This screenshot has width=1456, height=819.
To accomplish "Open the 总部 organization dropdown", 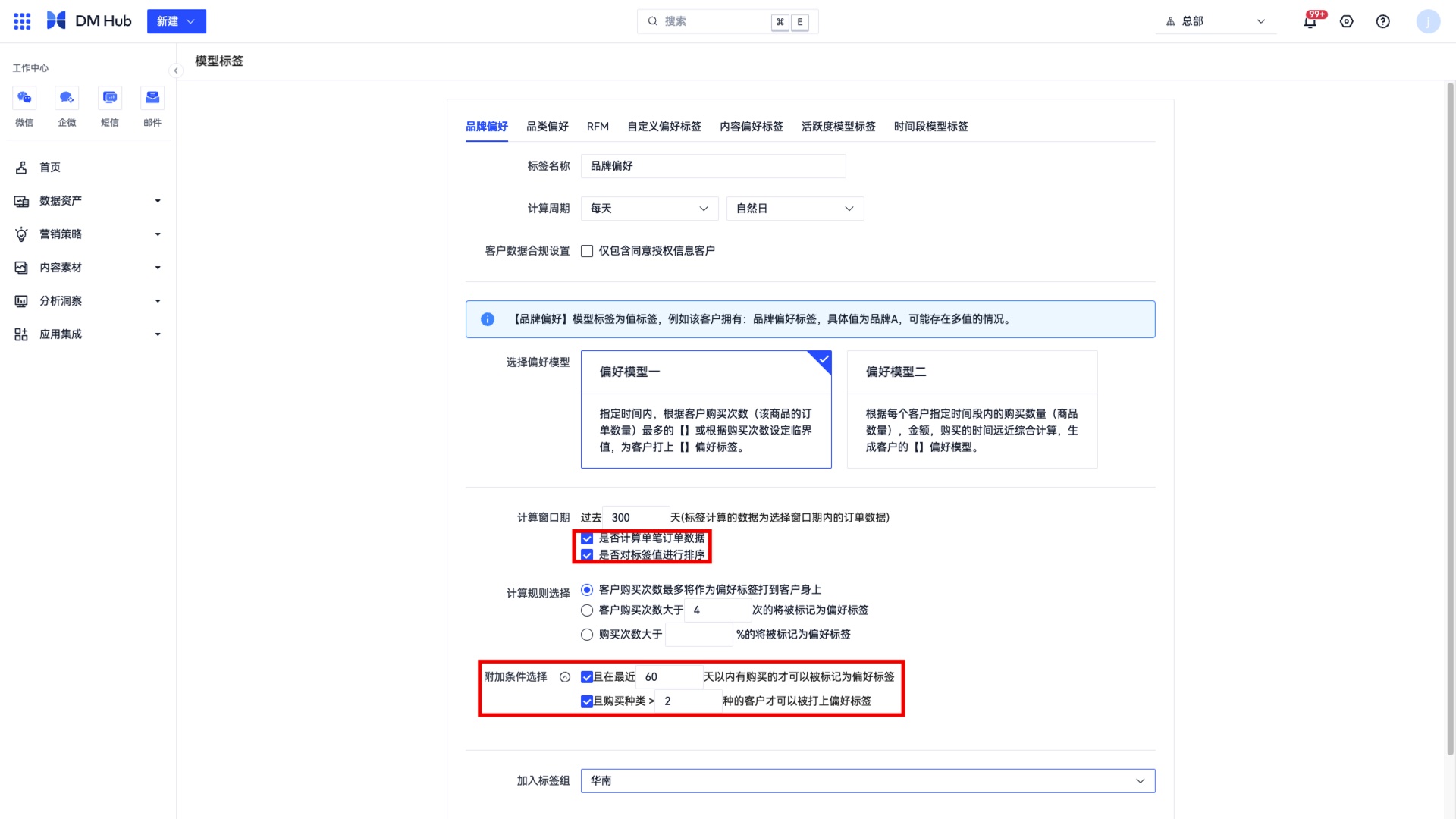I will [x=1216, y=21].
